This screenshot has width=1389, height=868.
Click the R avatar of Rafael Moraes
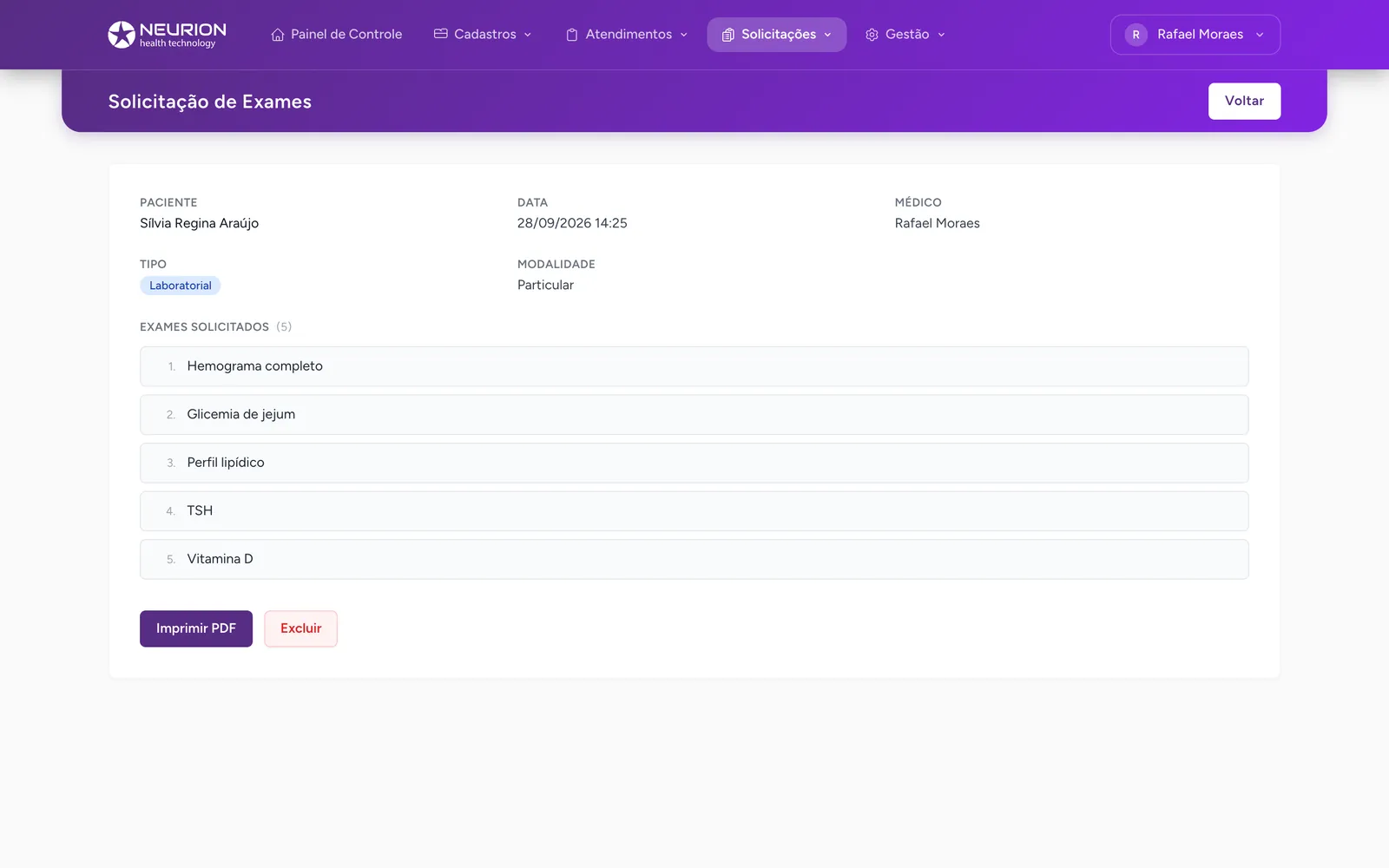pos(1136,35)
